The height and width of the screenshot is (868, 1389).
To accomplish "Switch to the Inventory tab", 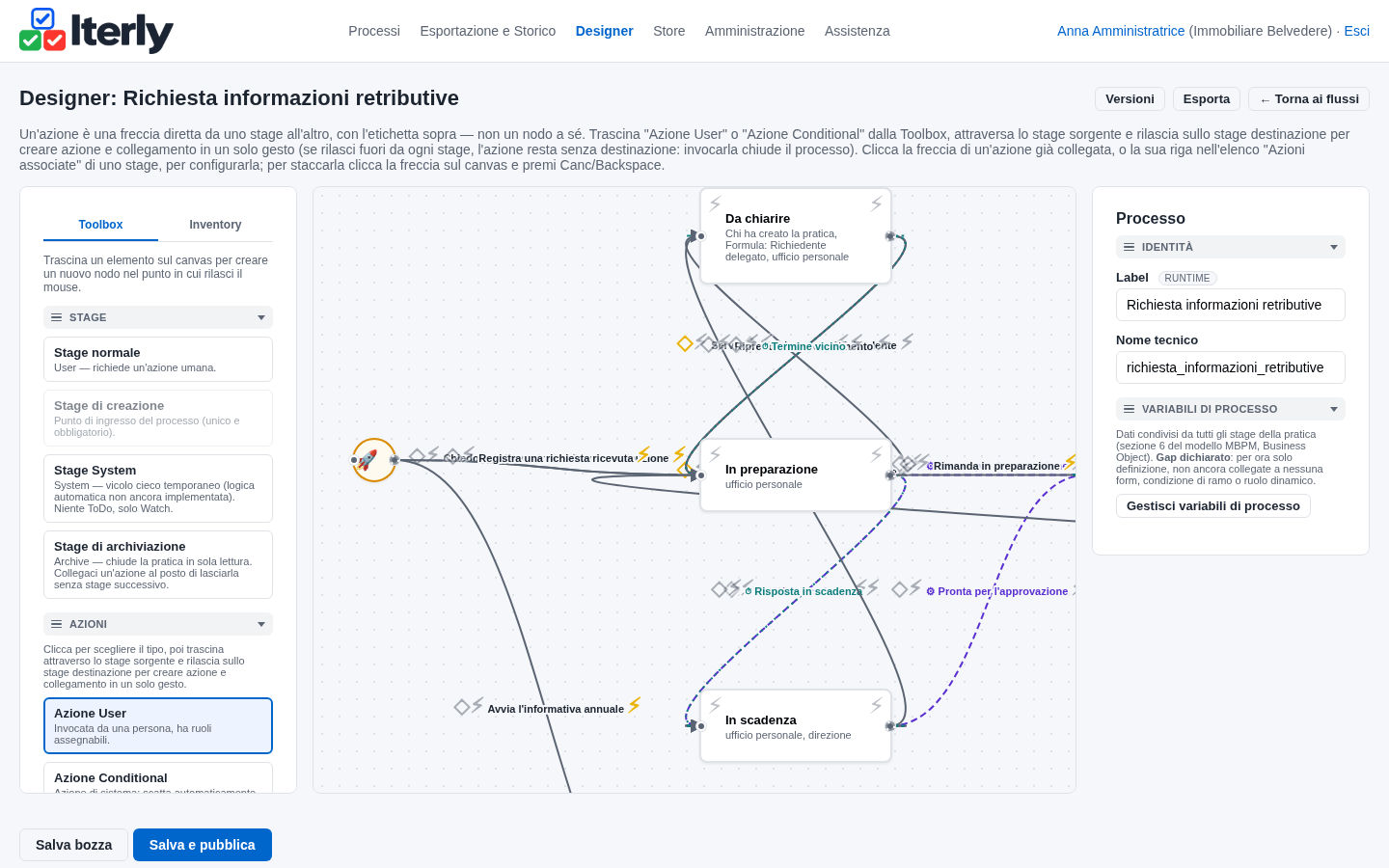I will 215,225.
